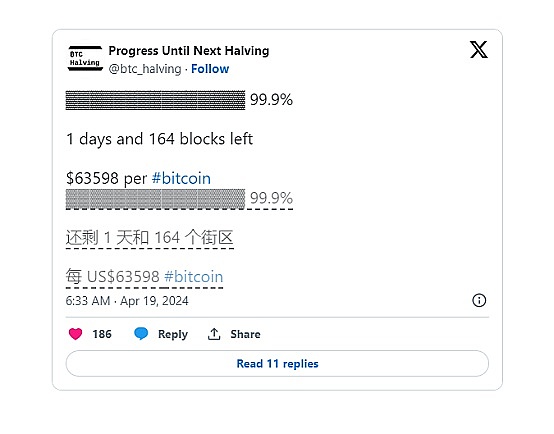Click the share upload arrow icon
The image size is (554, 434).
[214, 334]
